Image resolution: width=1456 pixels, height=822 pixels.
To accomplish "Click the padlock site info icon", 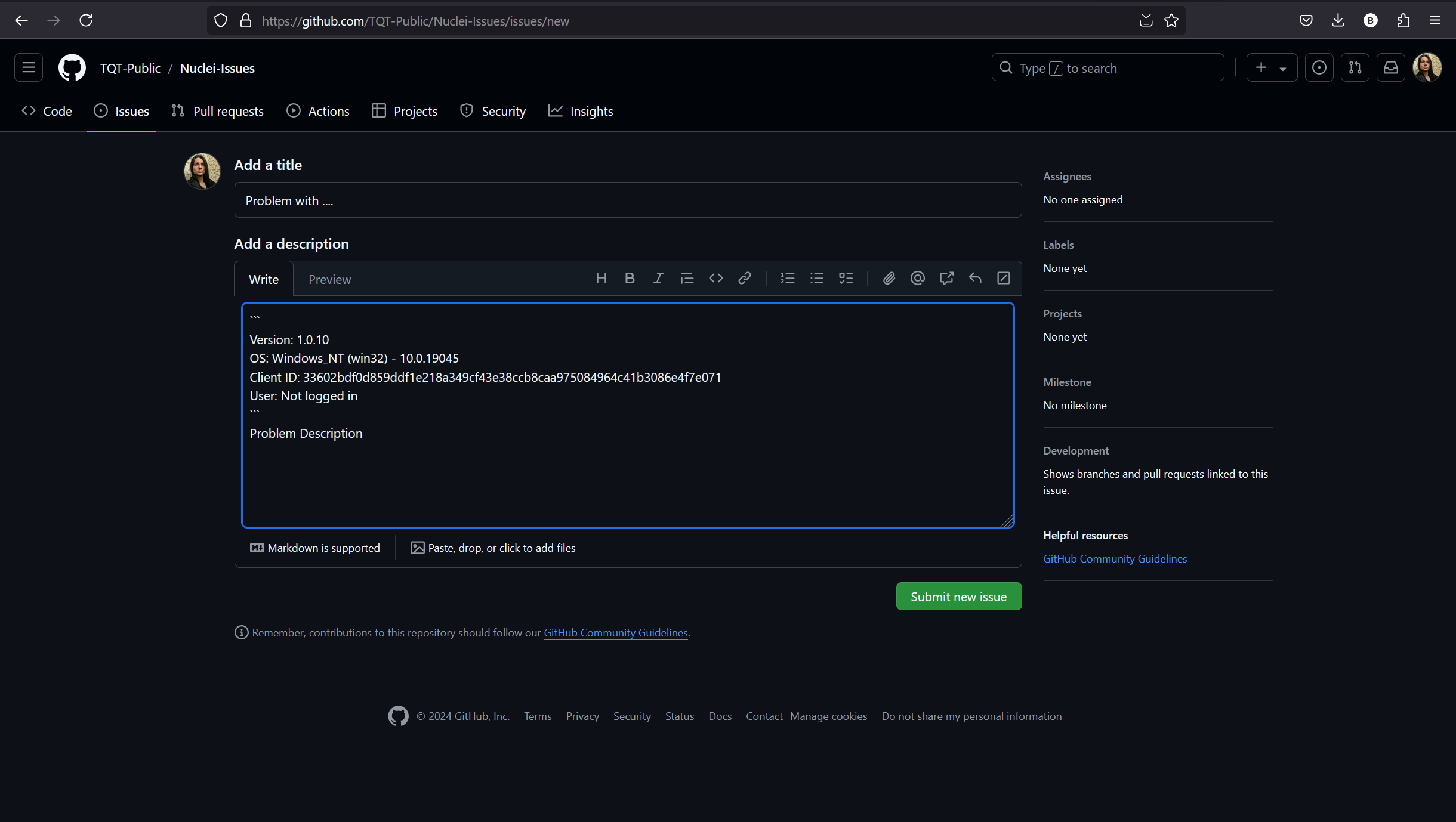I will [x=246, y=21].
